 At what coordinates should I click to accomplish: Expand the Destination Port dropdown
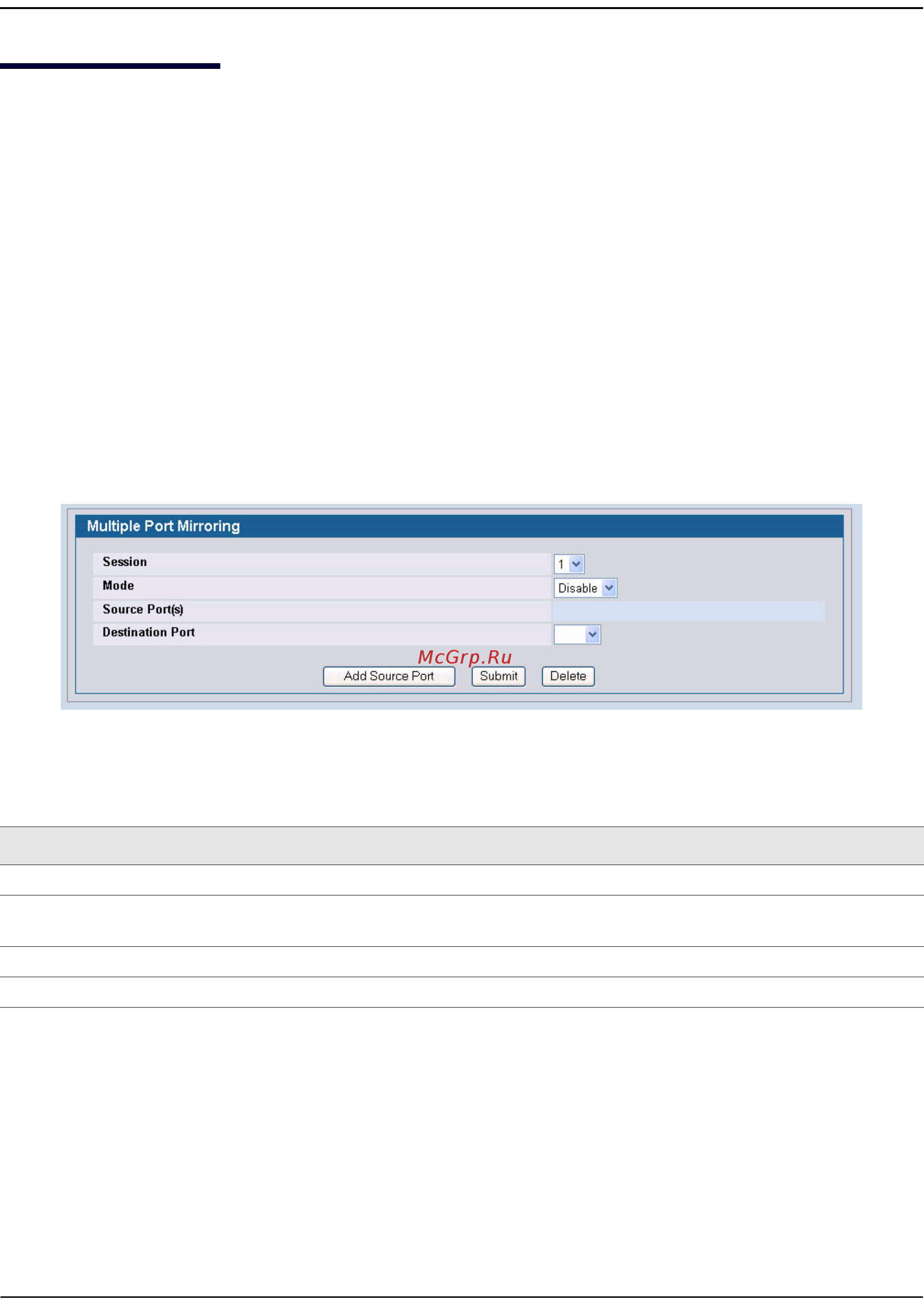(577, 634)
